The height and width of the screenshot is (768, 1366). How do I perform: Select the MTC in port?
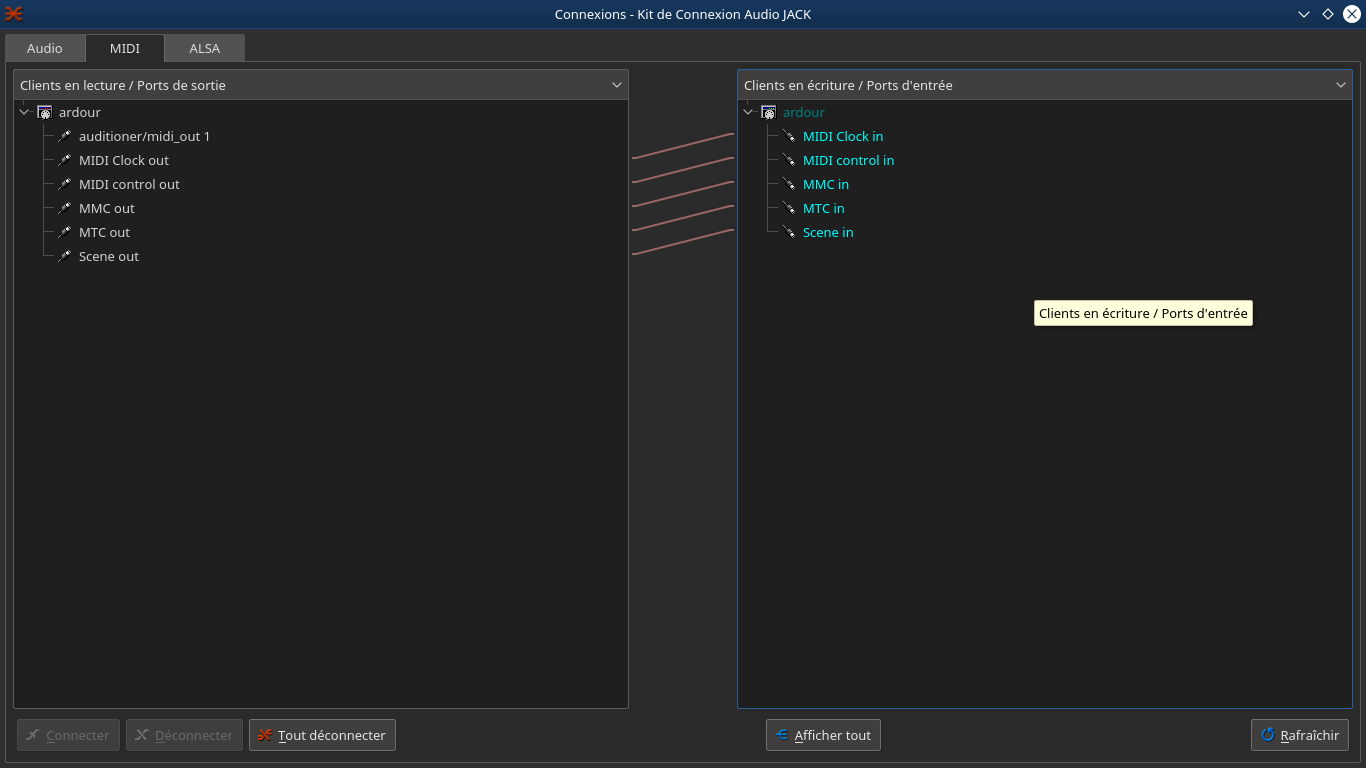click(x=1045, y=208)
